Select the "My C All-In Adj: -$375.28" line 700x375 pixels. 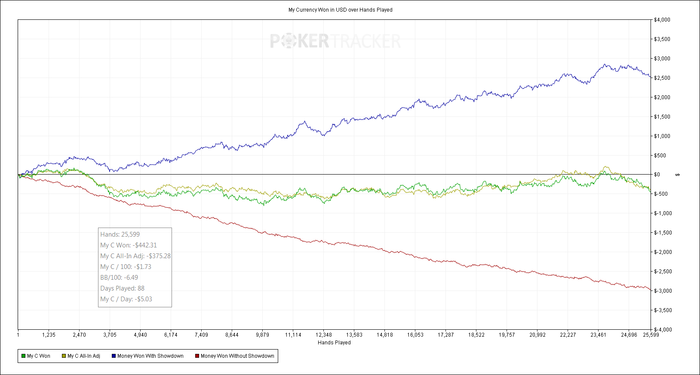tap(136, 256)
